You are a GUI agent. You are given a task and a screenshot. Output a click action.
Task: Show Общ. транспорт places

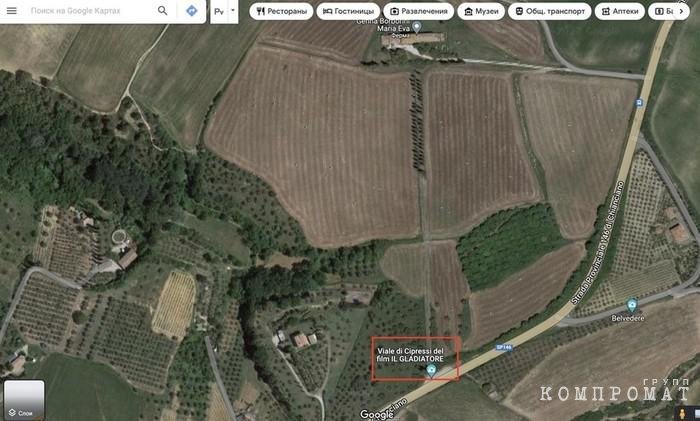tap(550, 11)
